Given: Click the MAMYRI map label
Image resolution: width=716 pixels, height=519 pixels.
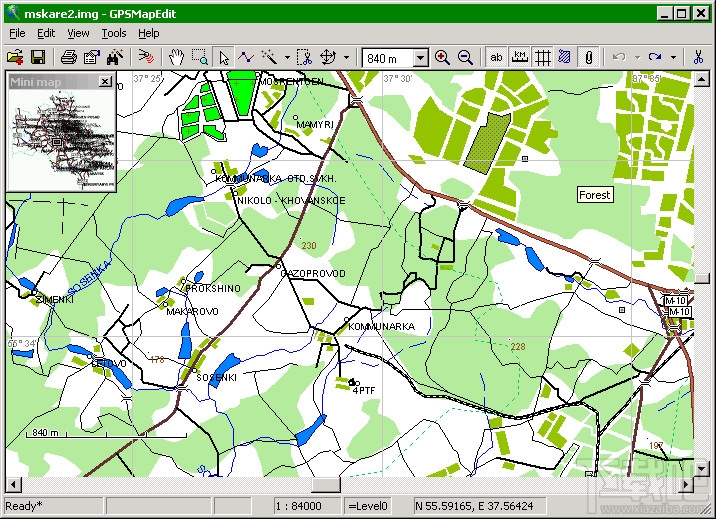Looking at the screenshot, I should coord(315,124).
